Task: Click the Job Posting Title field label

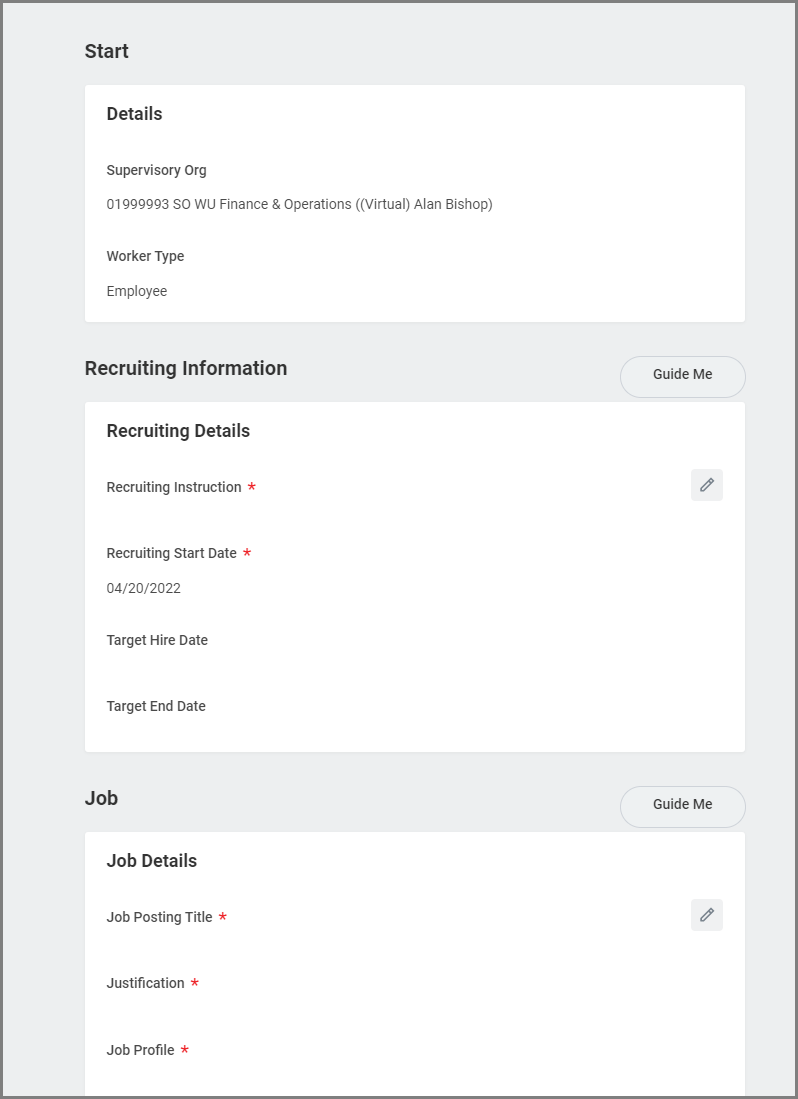Action: (x=159, y=917)
